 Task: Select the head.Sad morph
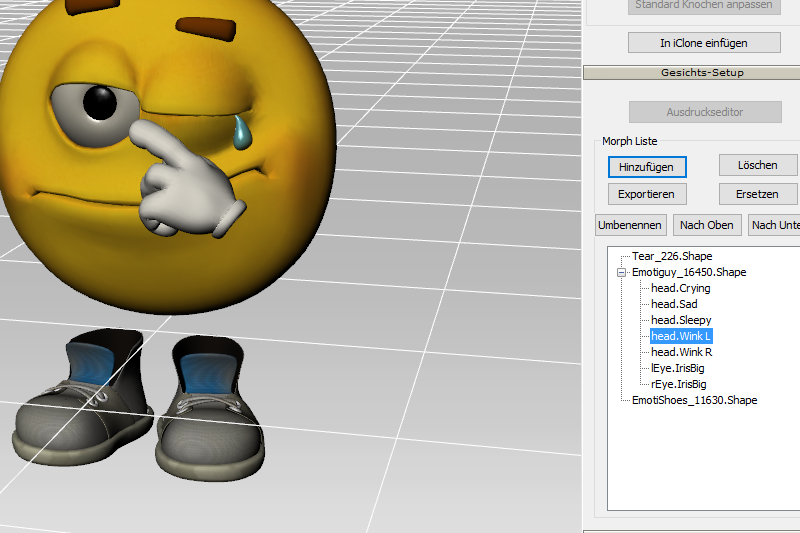tap(674, 304)
